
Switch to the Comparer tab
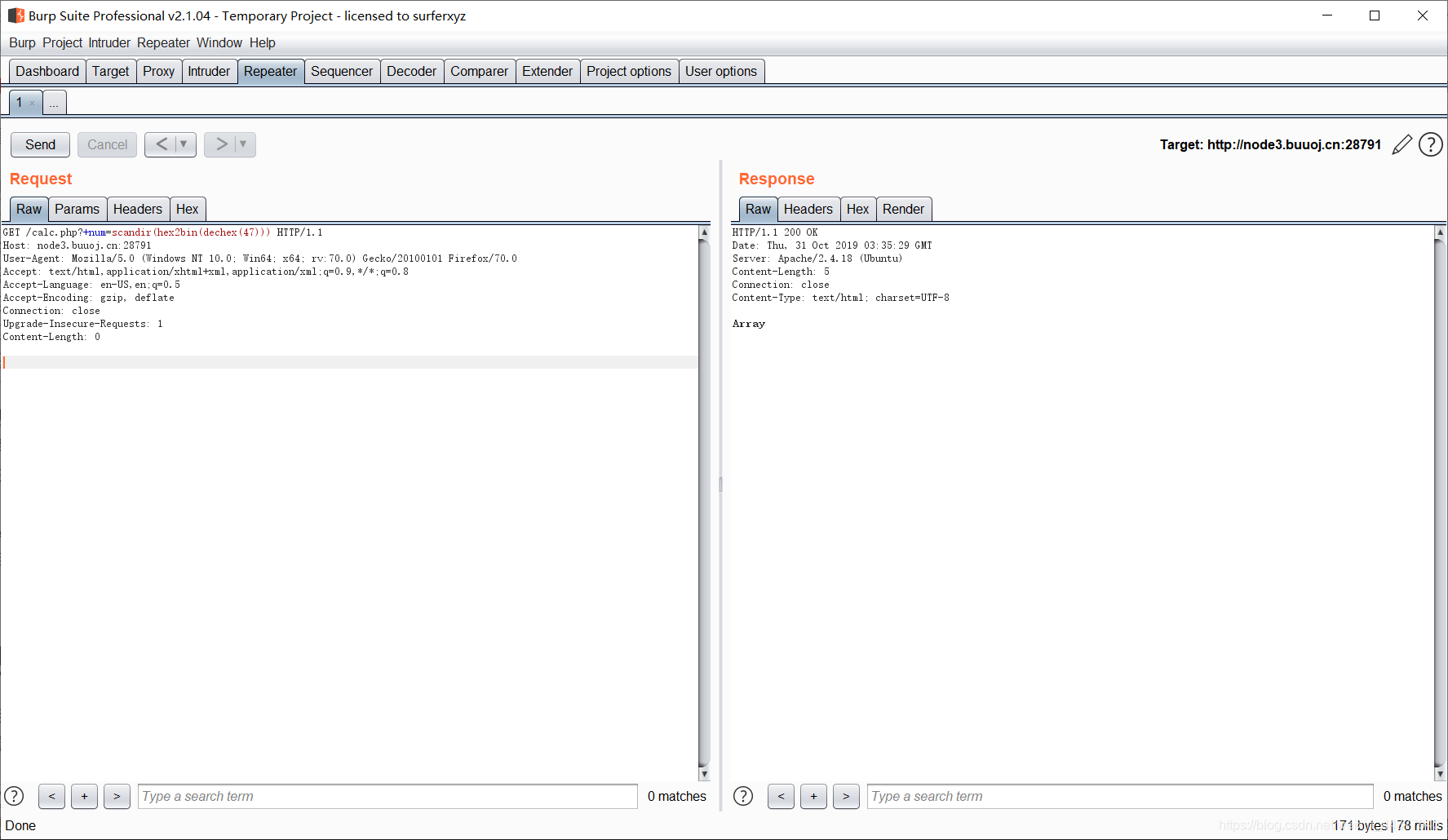pos(480,71)
